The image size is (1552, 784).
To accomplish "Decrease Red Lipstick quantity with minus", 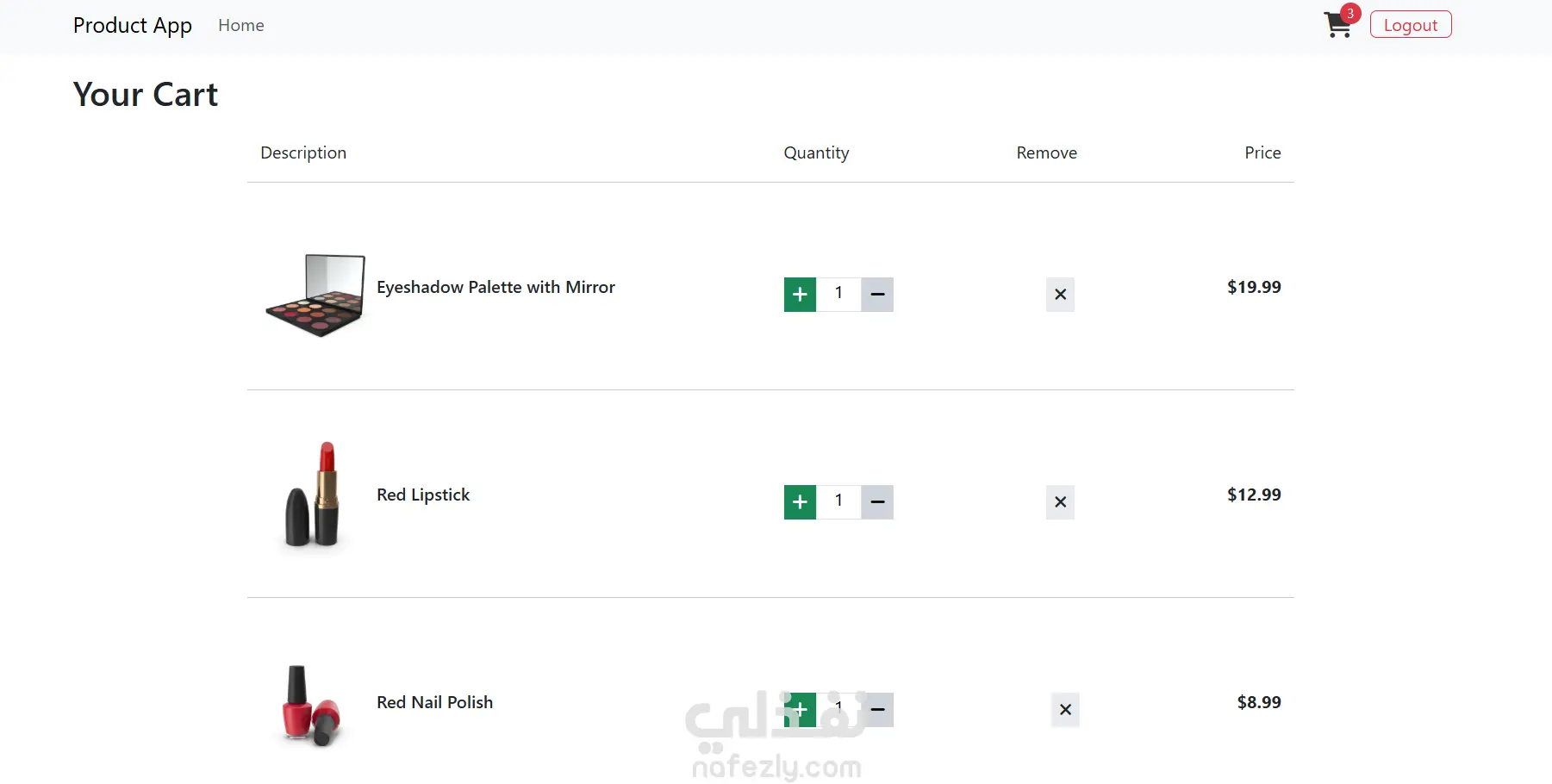I will tap(877, 502).
